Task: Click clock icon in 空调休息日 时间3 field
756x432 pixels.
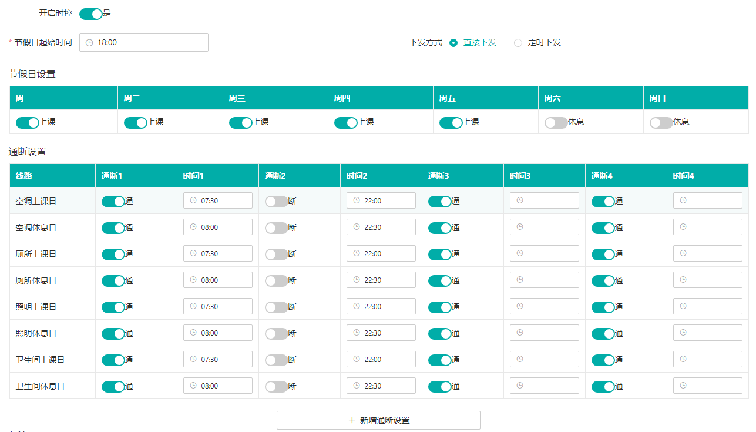Action: pos(520,227)
